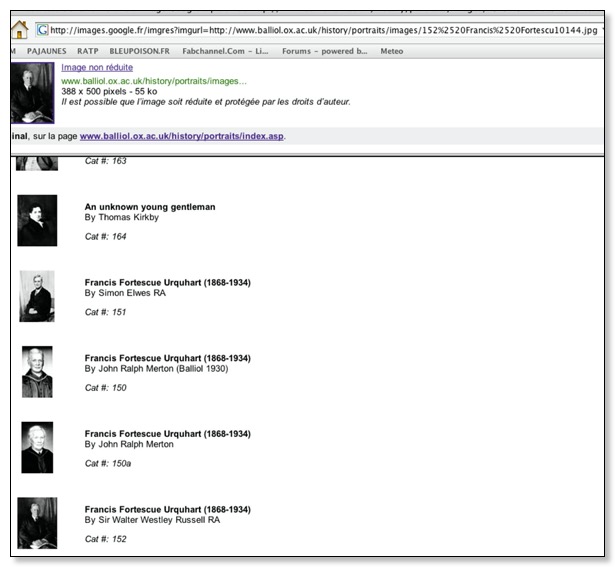
Task: Click the Cat 150a Urquhart portrait thumbnail
Action: (37, 447)
